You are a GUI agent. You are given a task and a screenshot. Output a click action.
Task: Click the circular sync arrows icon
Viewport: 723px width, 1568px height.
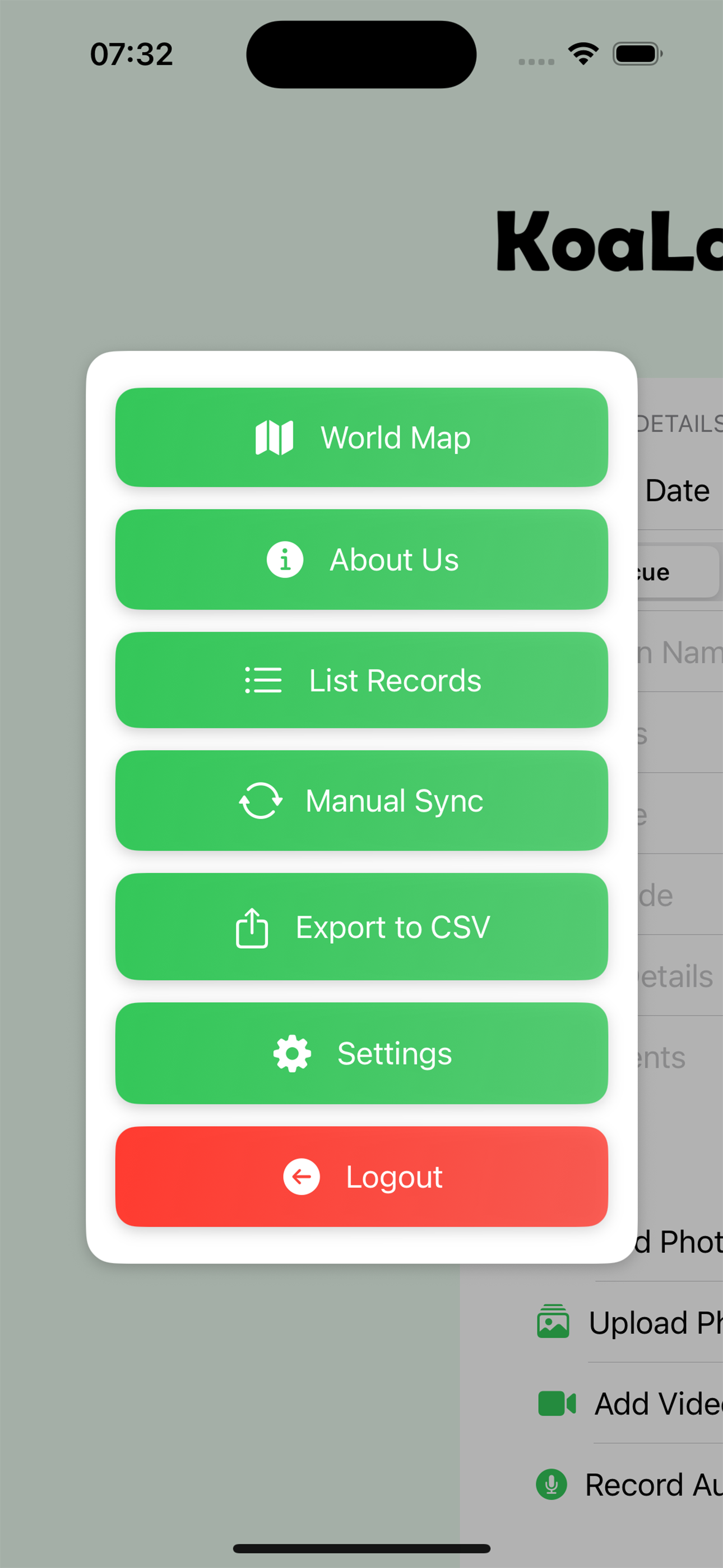pyautogui.click(x=261, y=800)
